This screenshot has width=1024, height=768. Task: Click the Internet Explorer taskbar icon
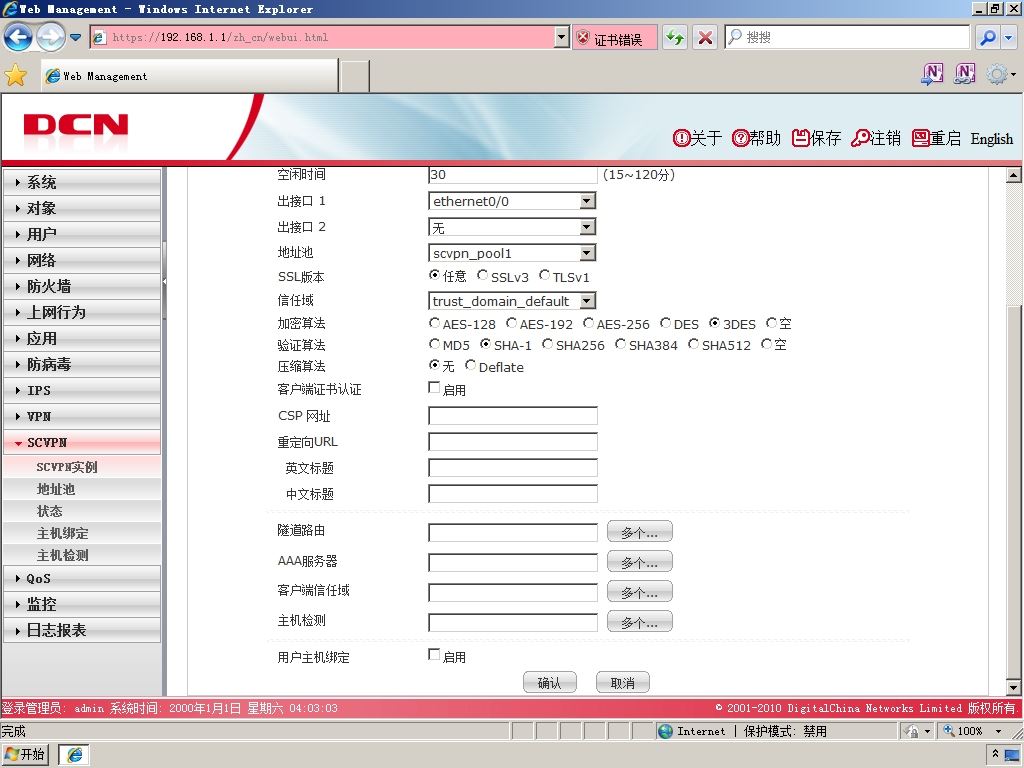coord(74,755)
